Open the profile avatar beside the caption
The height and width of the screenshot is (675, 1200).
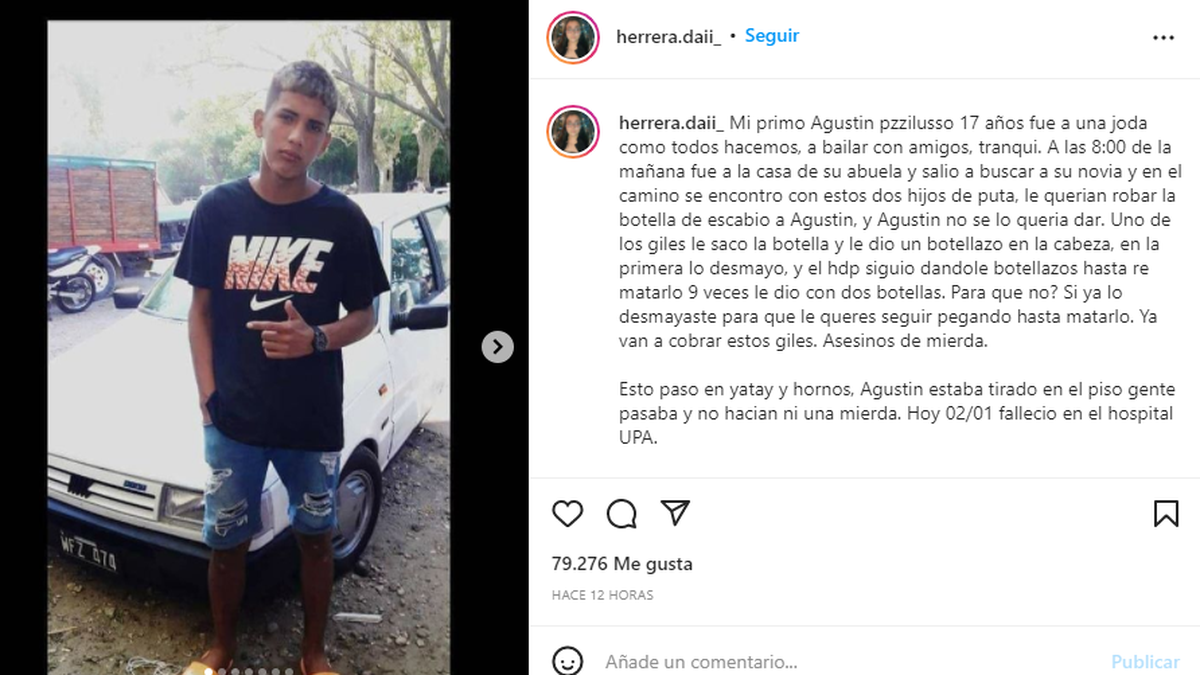pos(573,132)
